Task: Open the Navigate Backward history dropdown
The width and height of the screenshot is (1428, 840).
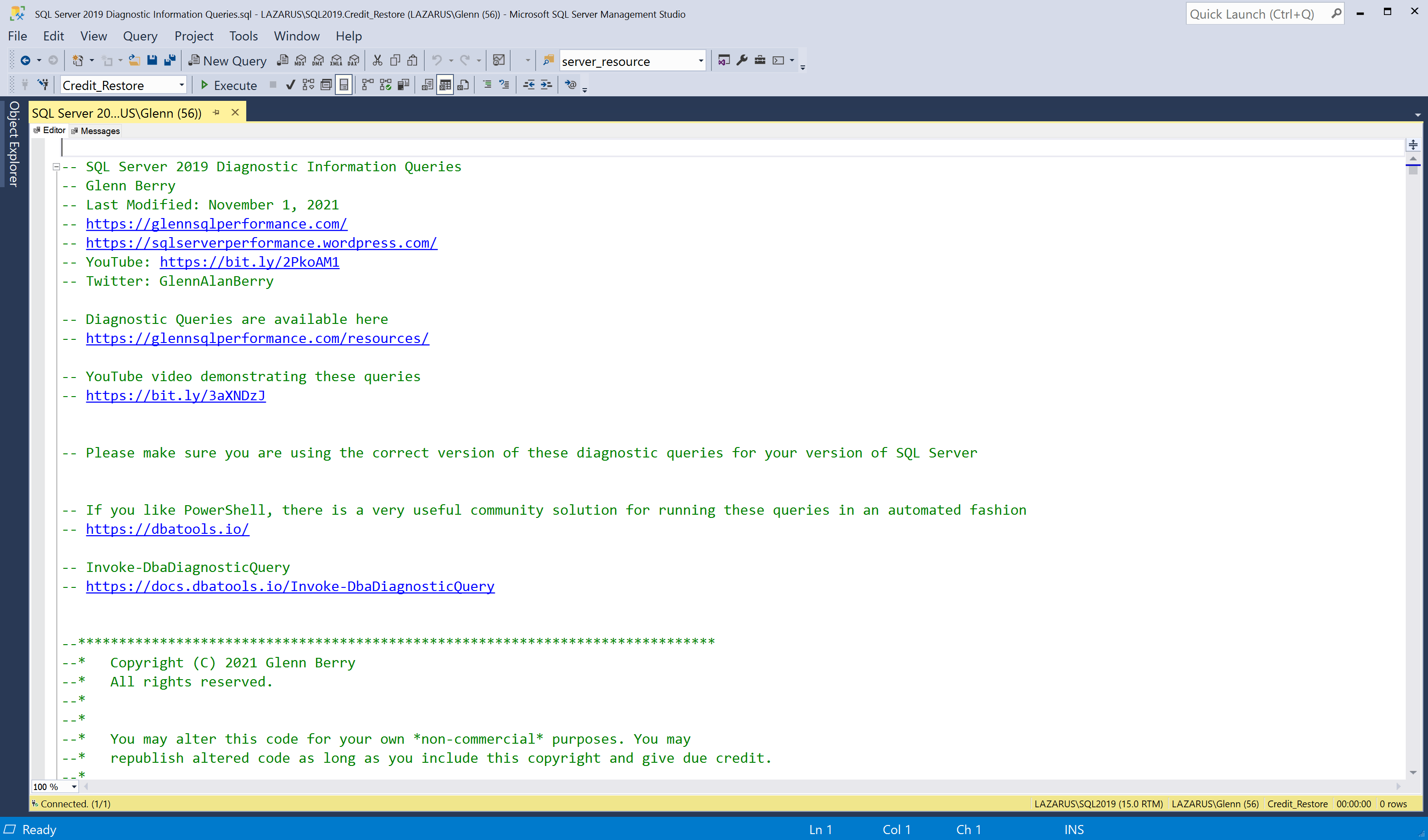Action: point(39,60)
